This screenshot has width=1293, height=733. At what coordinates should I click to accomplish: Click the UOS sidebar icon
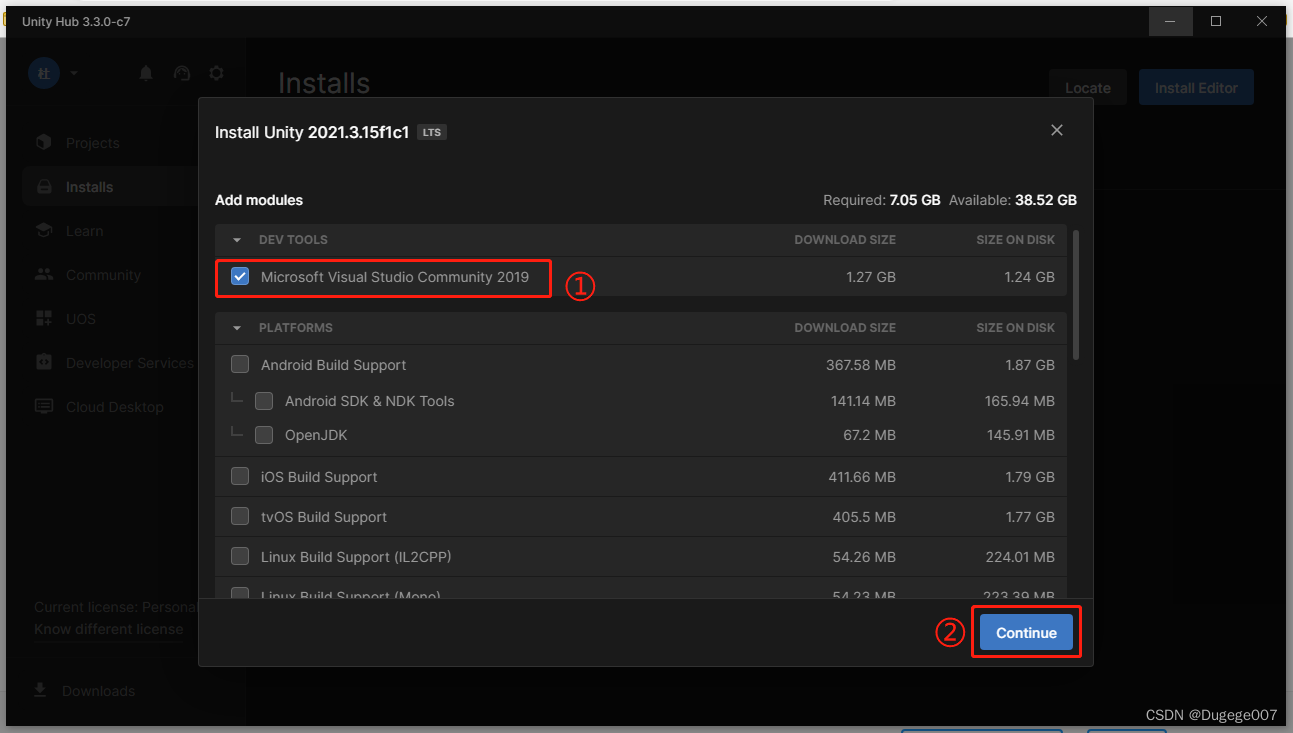[44, 319]
